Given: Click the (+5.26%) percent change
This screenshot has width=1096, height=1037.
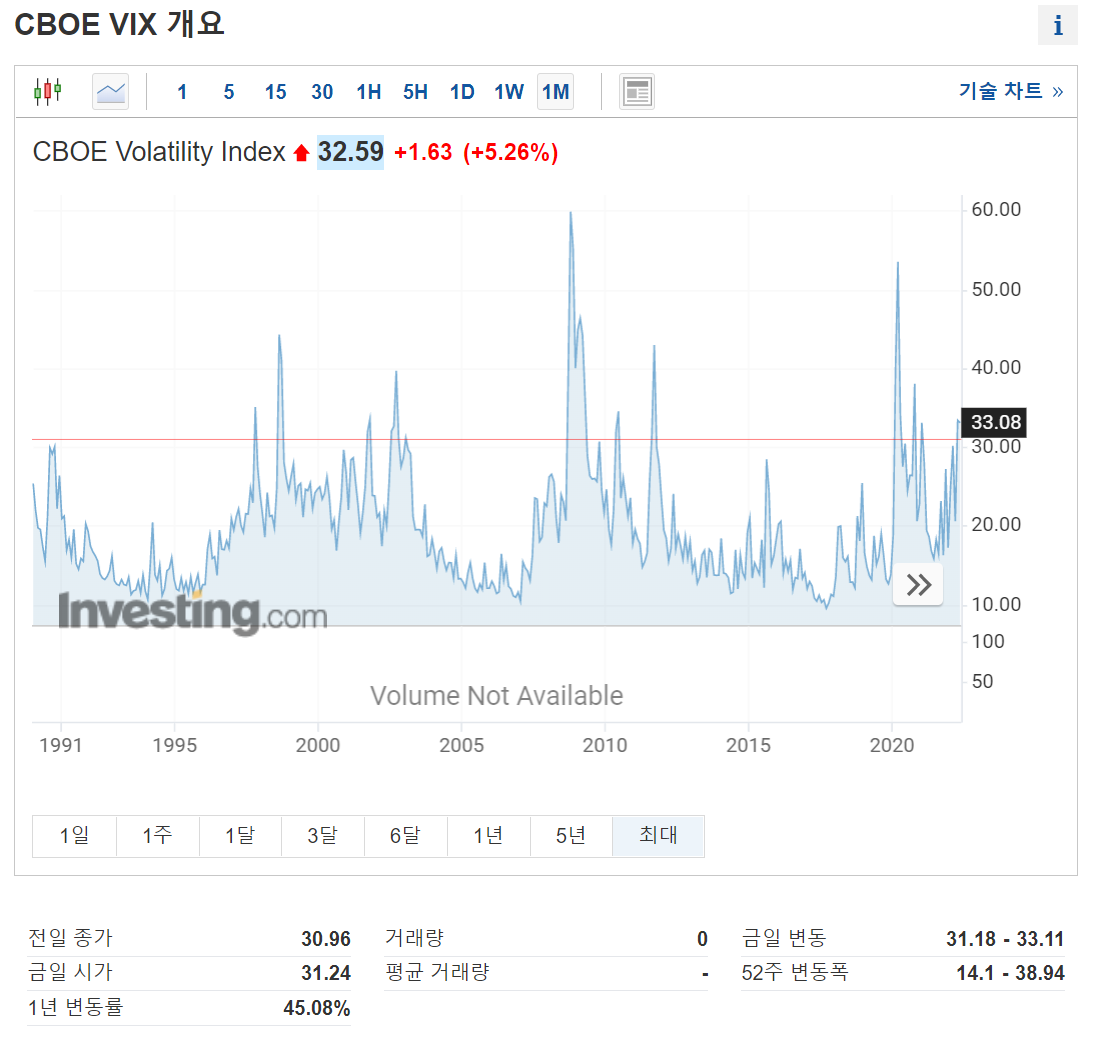Looking at the screenshot, I should pyautogui.click(x=510, y=152).
